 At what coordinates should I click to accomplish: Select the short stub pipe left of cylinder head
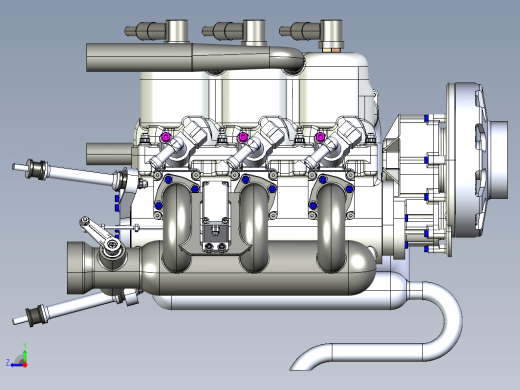[x=109, y=153]
